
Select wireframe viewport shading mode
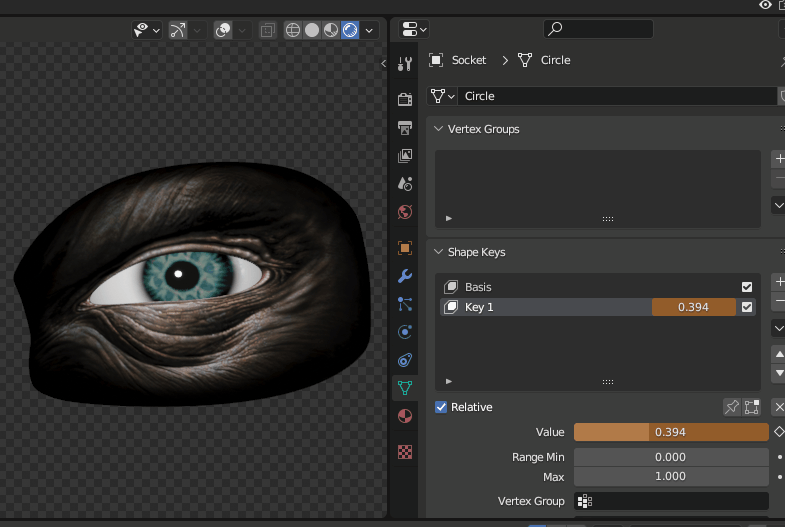coord(293,30)
